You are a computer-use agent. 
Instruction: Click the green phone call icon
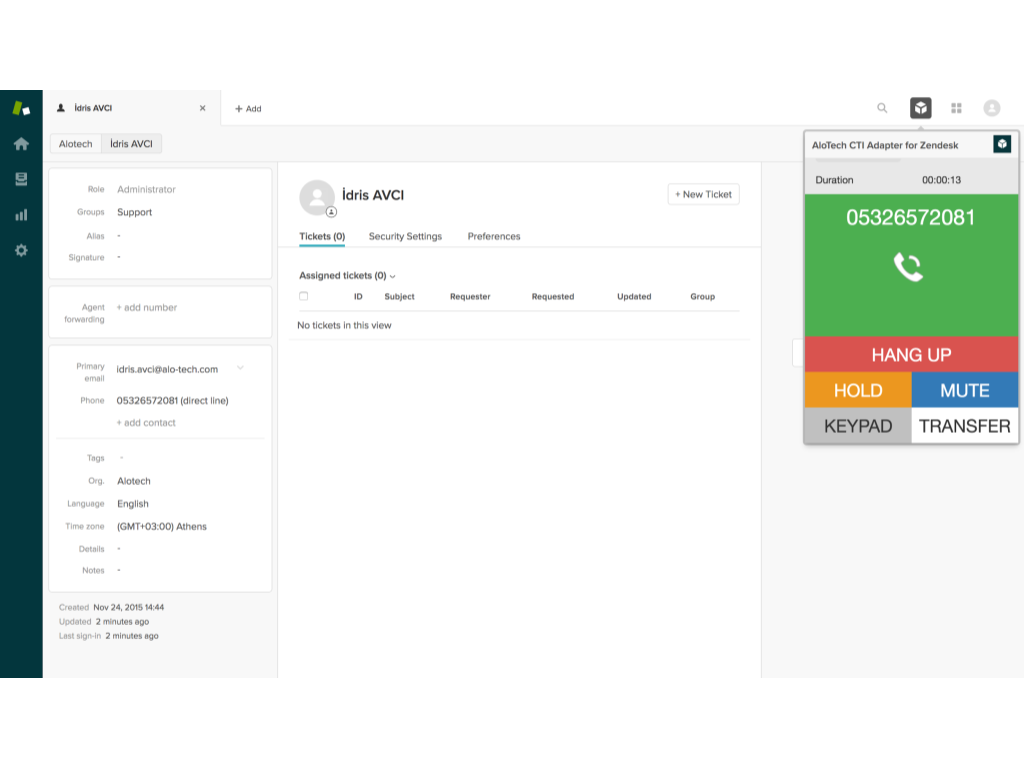coord(908,267)
